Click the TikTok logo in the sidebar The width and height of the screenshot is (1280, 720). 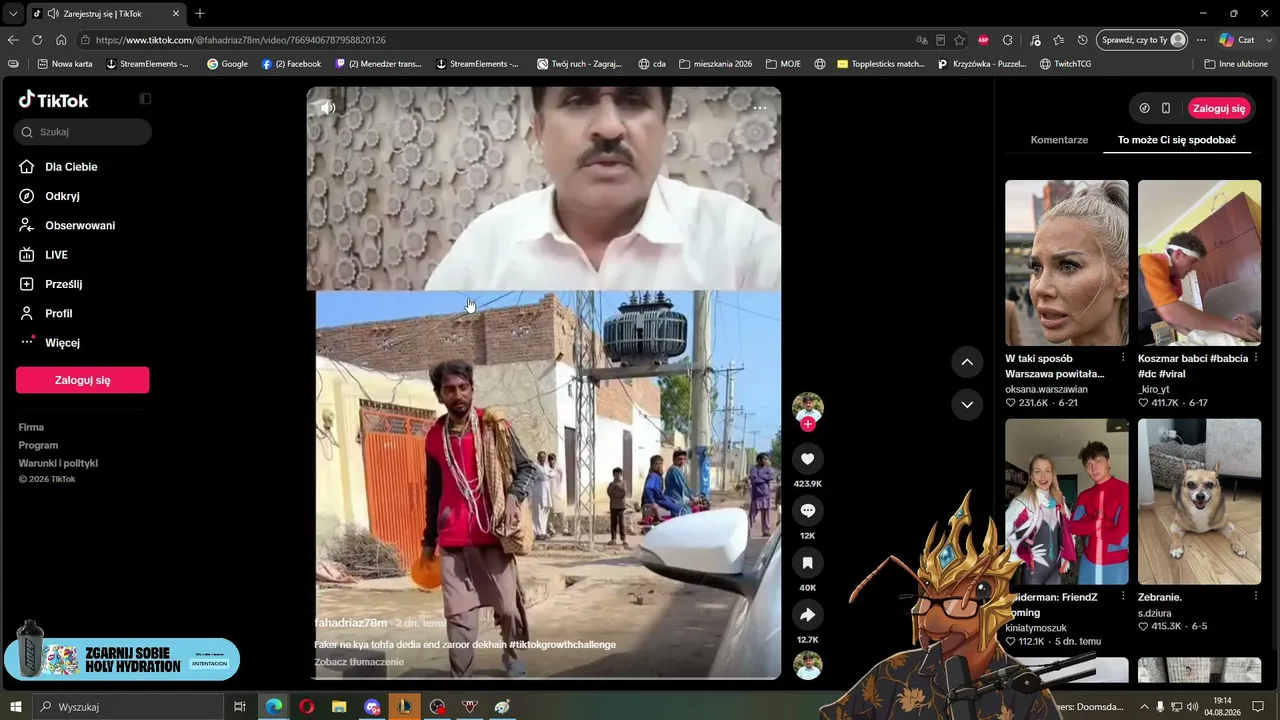(54, 100)
